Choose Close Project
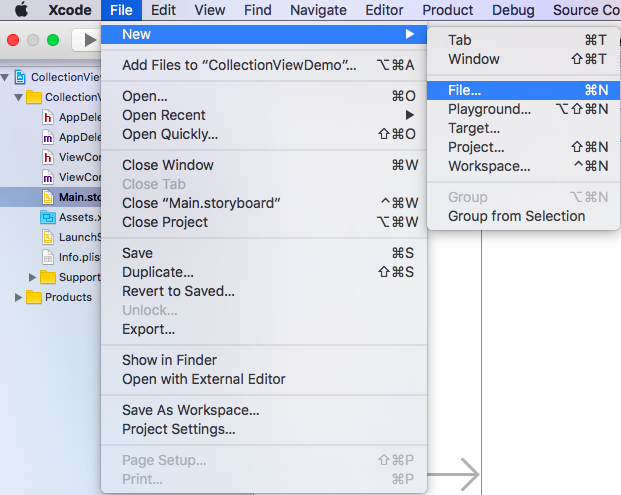621x495 pixels. tap(264, 222)
